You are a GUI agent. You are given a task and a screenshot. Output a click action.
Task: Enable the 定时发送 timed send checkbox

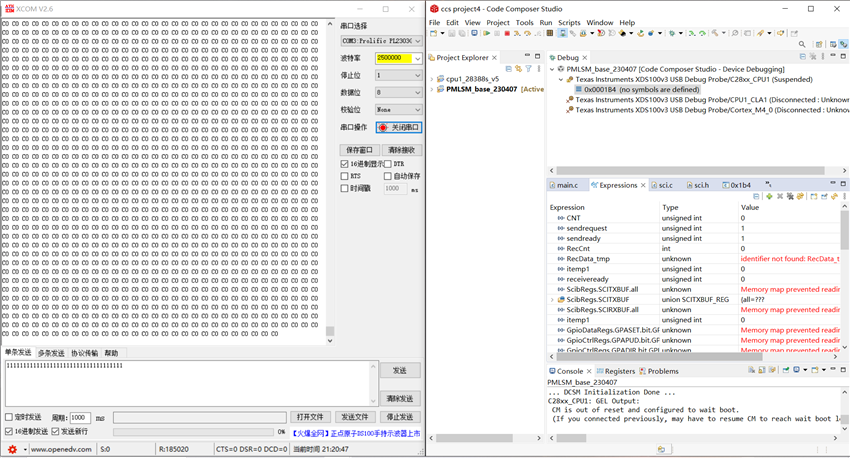(9, 417)
